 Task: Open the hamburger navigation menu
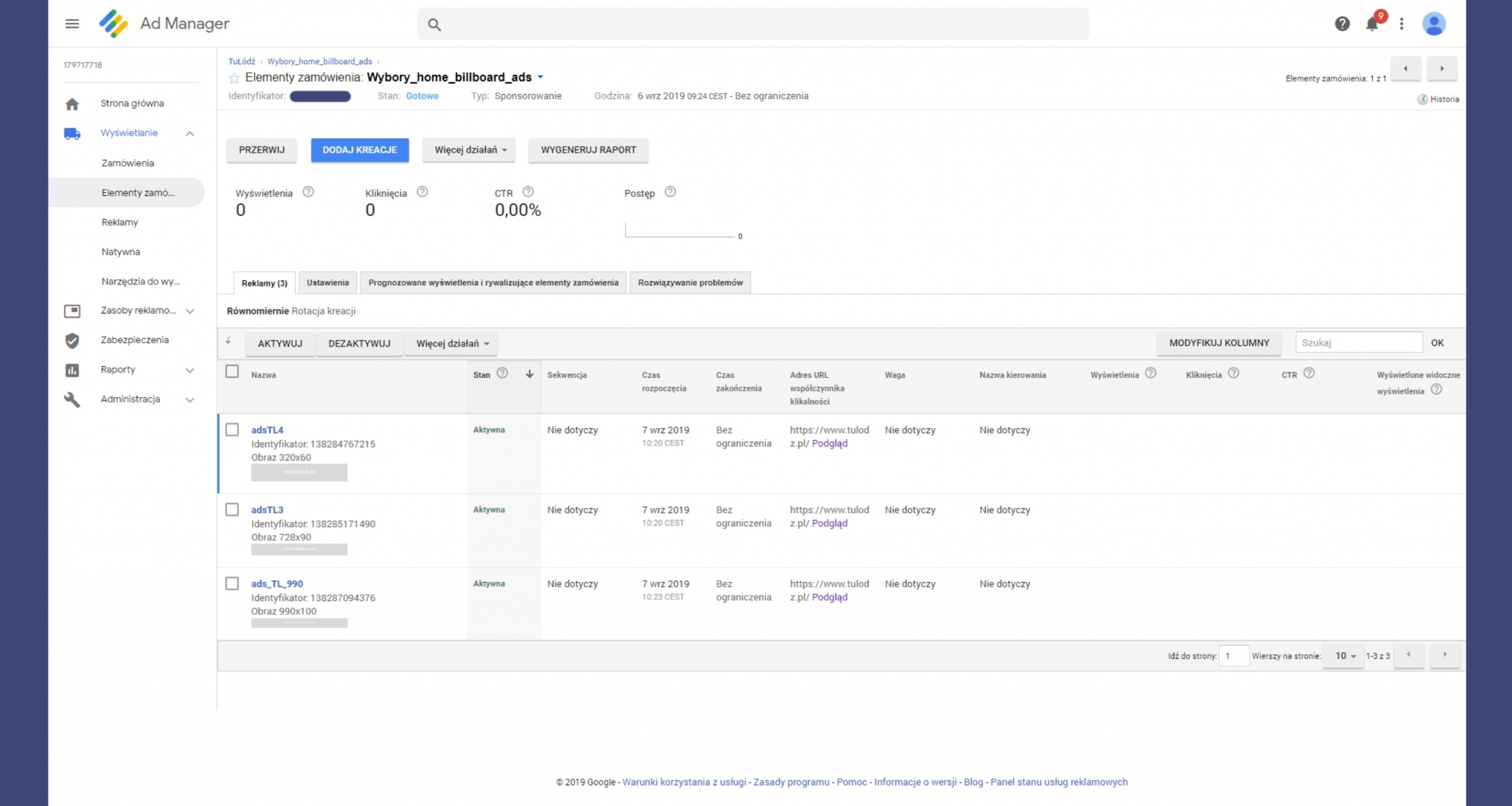click(72, 24)
